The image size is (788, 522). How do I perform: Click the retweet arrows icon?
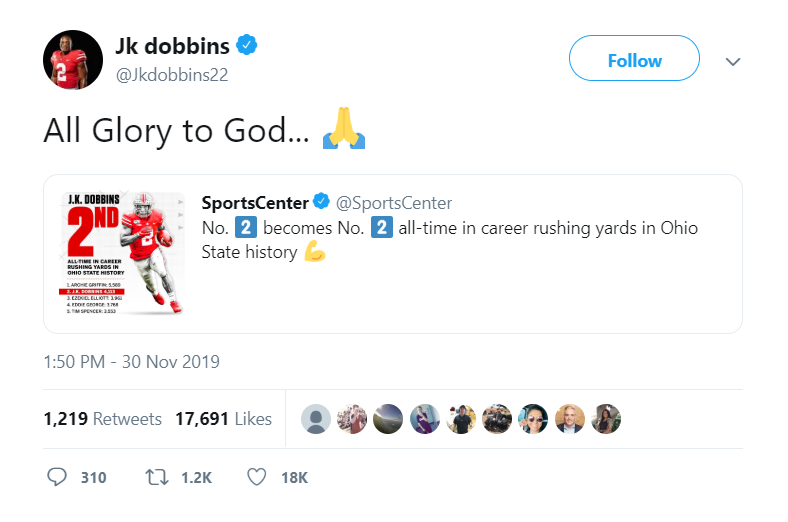(157, 478)
